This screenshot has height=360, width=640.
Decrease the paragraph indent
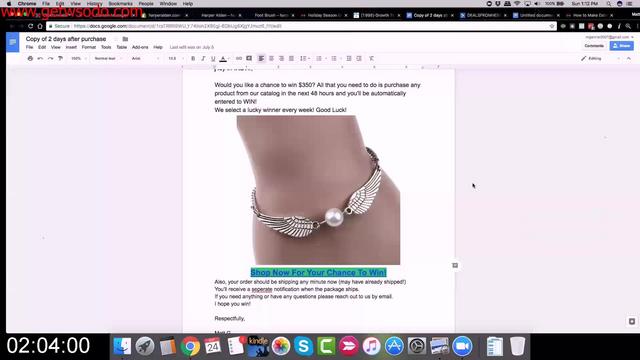coord(349,59)
